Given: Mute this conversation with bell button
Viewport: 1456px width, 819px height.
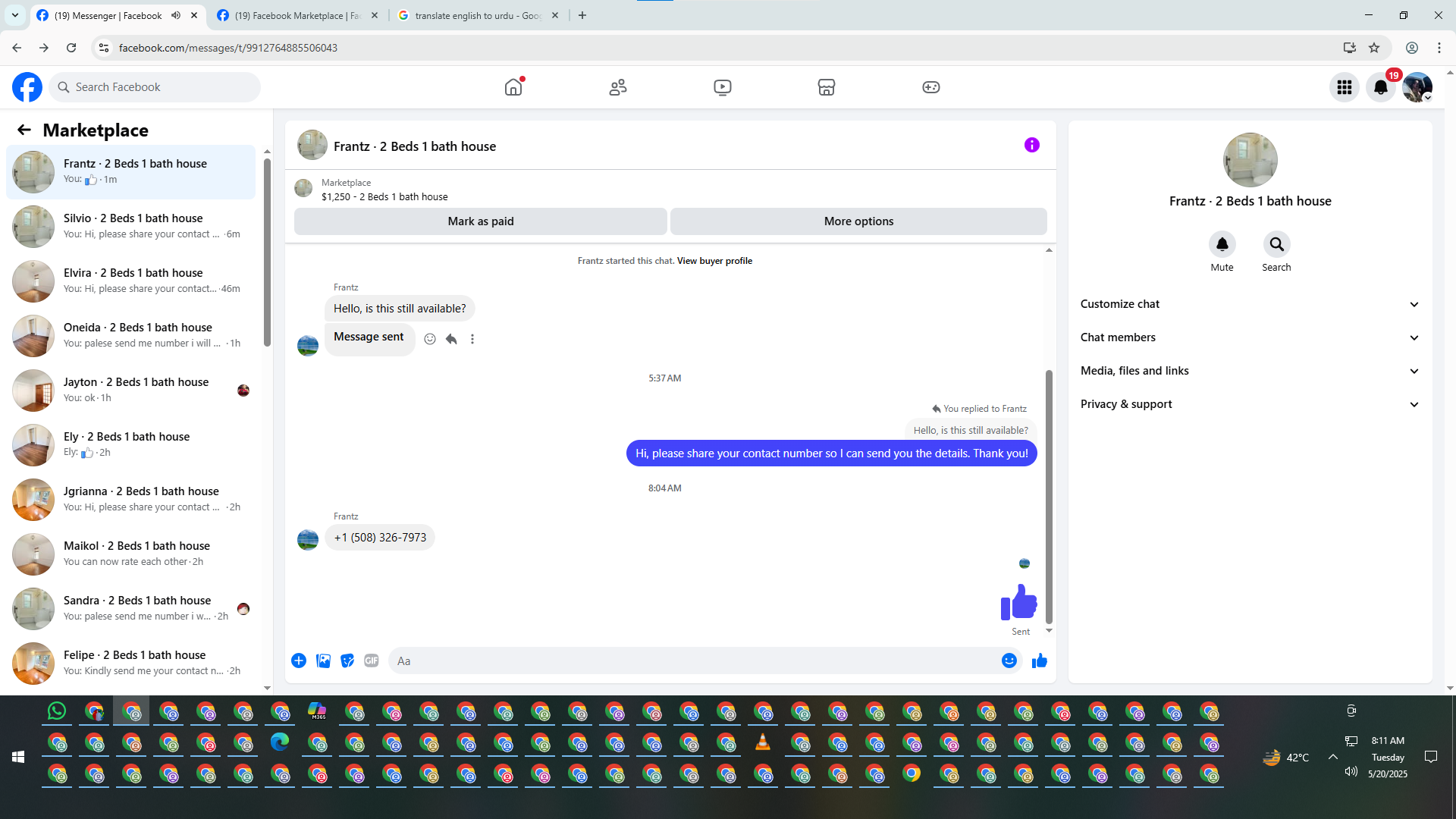Looking at the screenshot, I should point(1222,244).
